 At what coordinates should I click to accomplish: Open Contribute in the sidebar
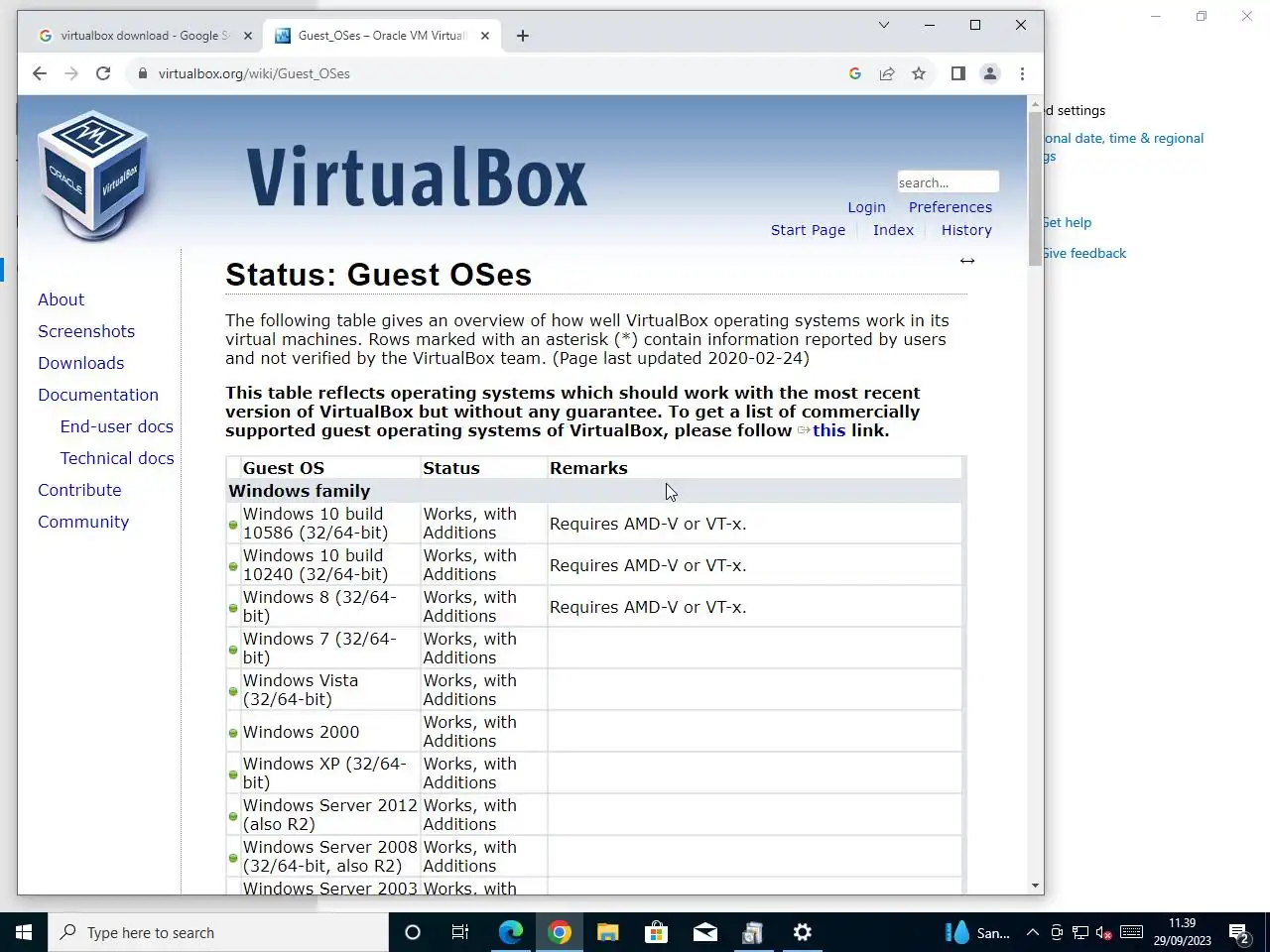point(79,490)
